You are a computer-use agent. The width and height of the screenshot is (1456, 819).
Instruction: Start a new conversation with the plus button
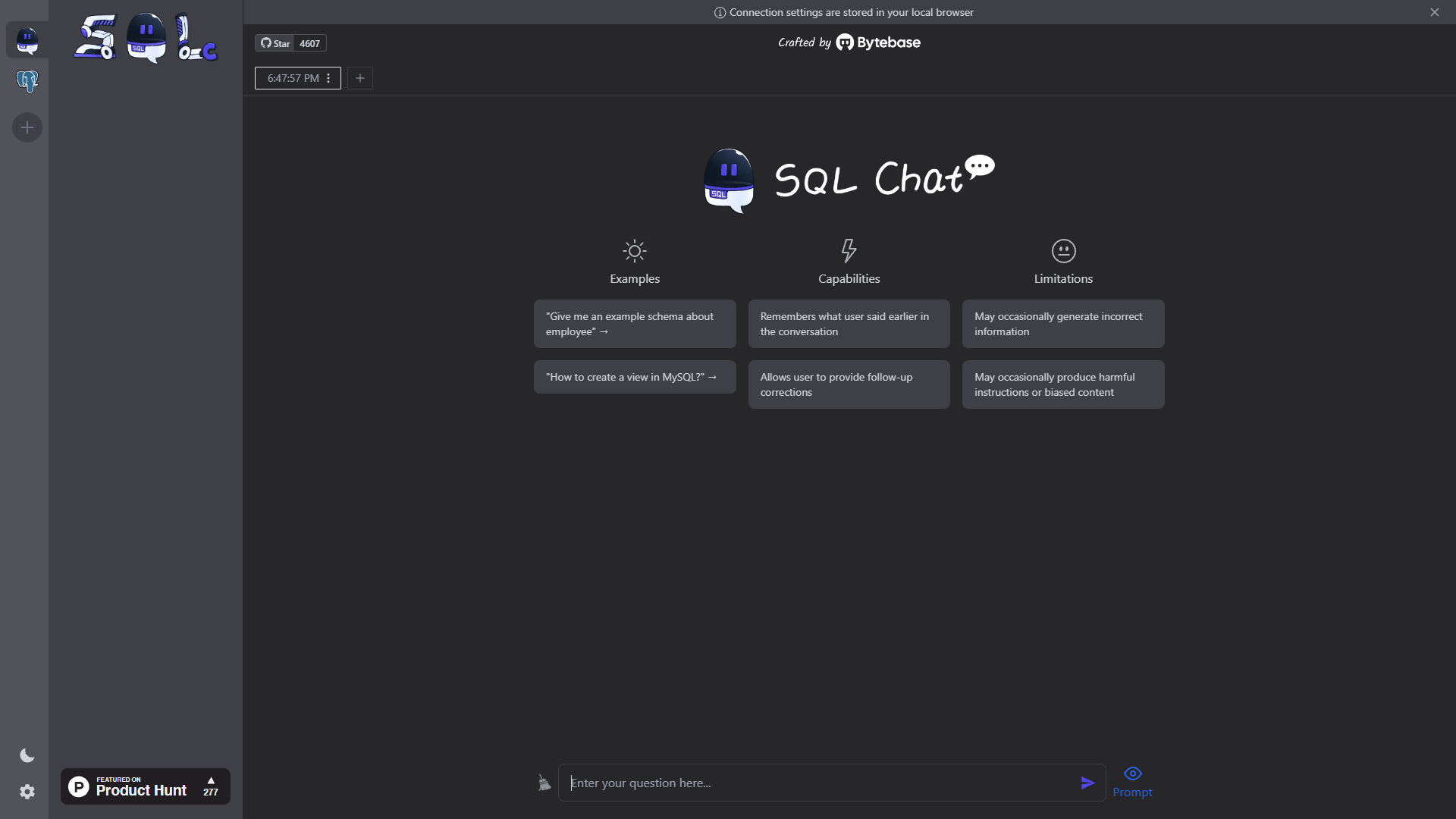tap(359, 78)
